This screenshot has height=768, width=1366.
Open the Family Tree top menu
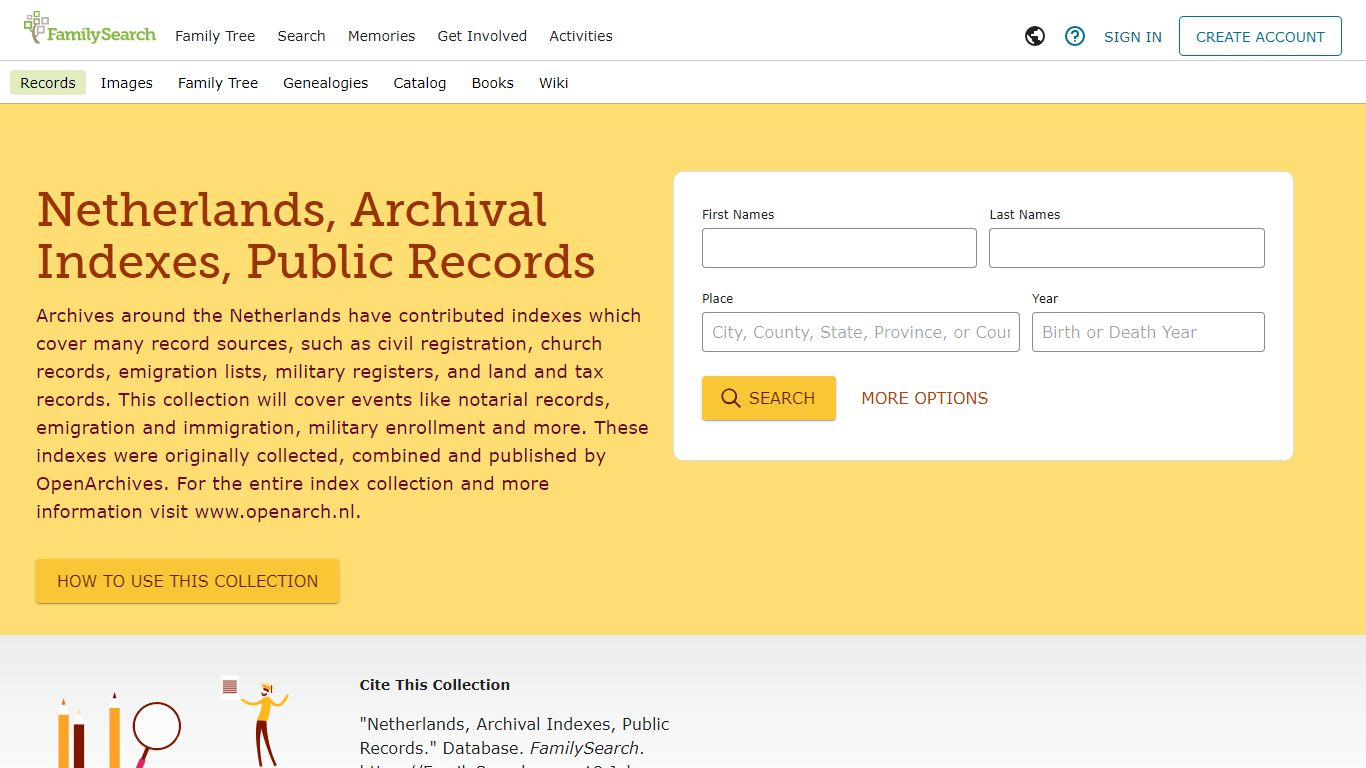click(215, 36)
